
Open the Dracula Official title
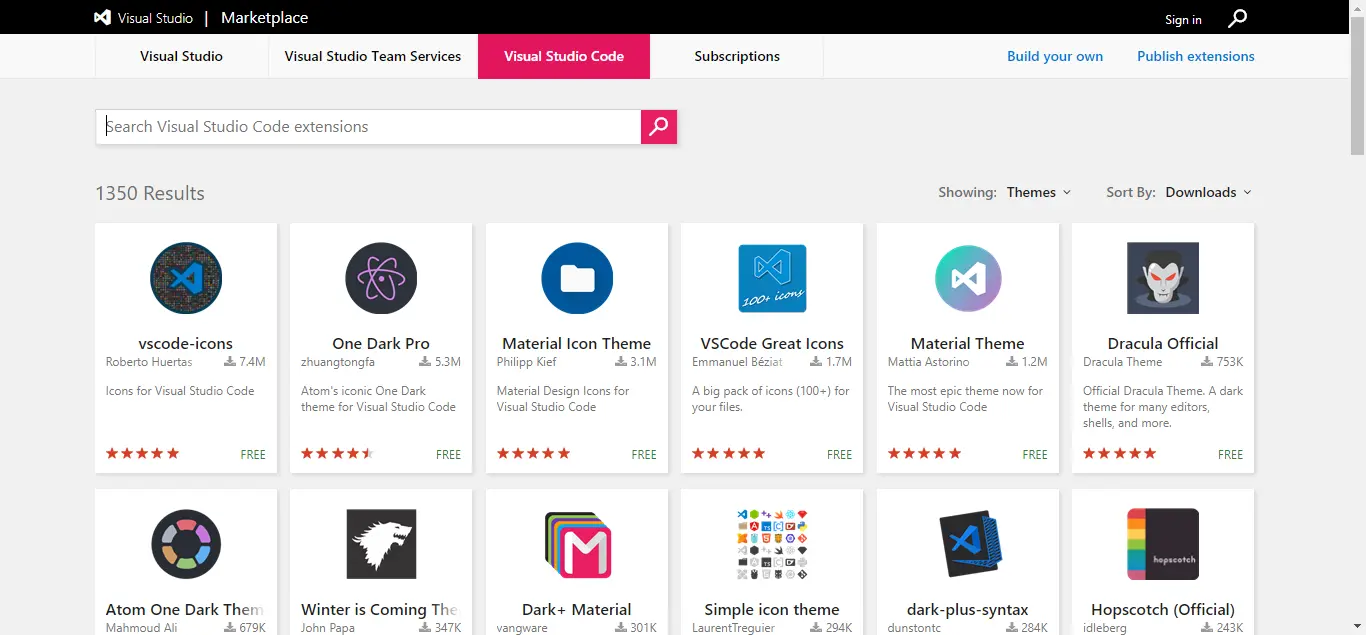click(x=1163, y=343)
